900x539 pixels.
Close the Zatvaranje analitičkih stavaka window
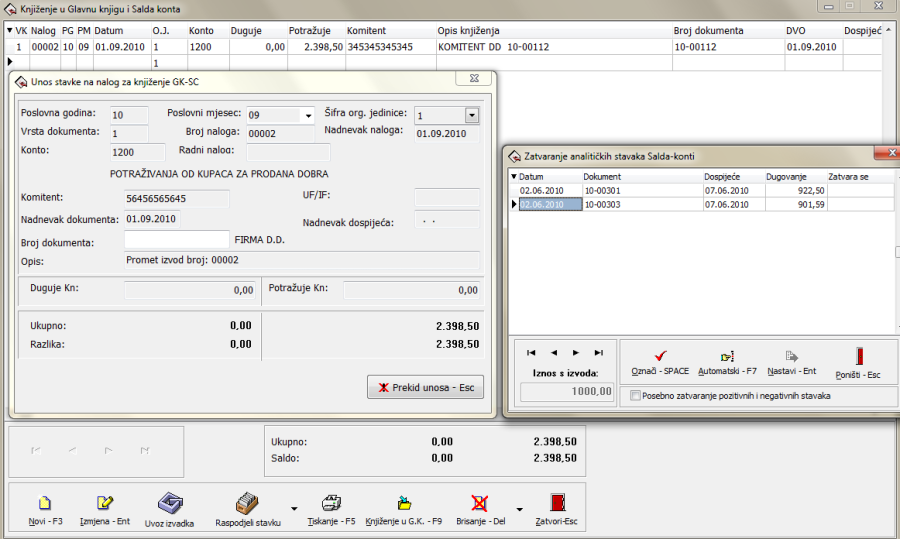pyautogui.click(x=890, y=153)
